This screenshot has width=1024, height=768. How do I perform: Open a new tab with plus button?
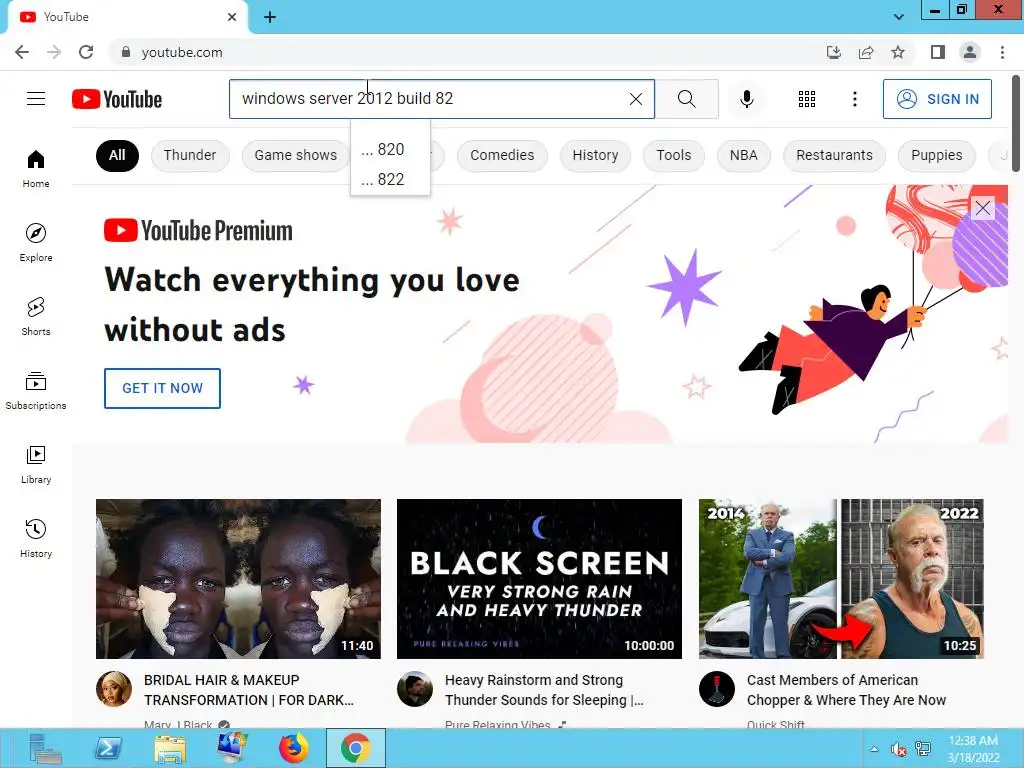(x=270, y=17)
